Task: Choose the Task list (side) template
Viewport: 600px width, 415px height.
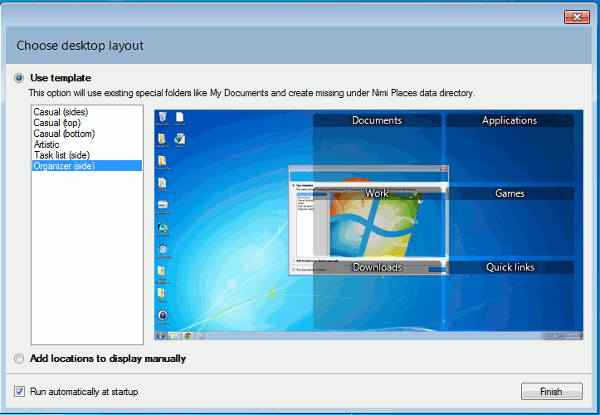Action: tap(64, 155)
